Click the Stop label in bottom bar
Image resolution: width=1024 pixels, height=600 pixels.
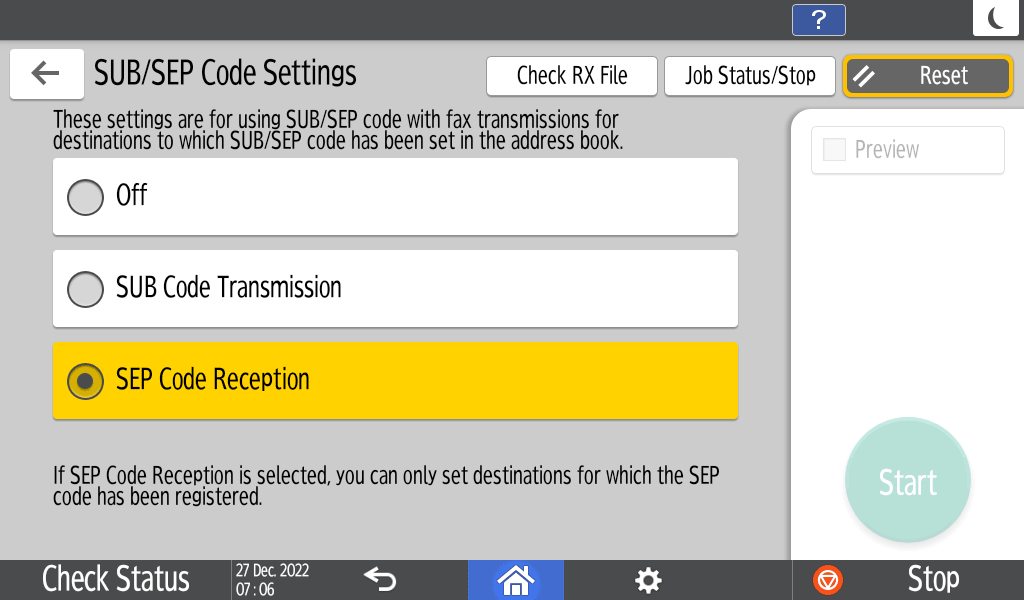(x=933, y=579)
